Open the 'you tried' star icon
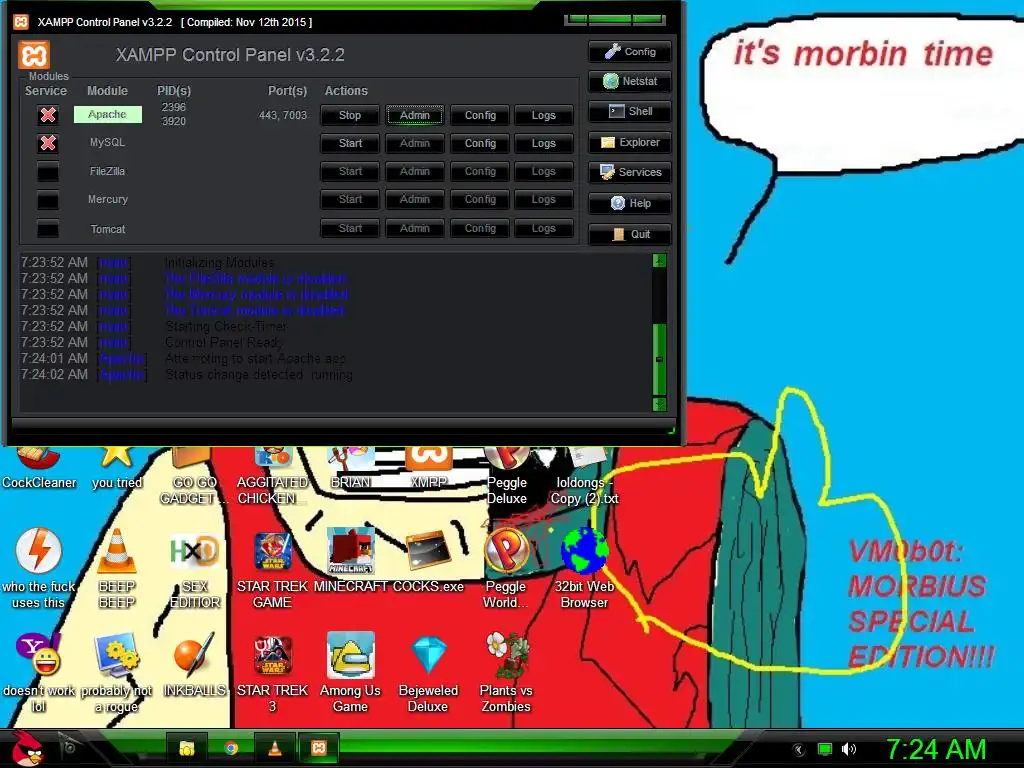This screenshot has width=1024, height=768. tap(117, 467)
